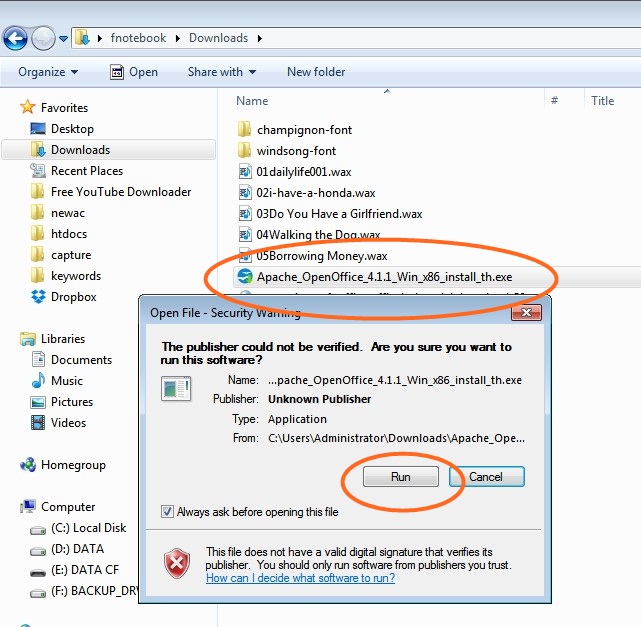Open the Documents library icon

(38, 360)
